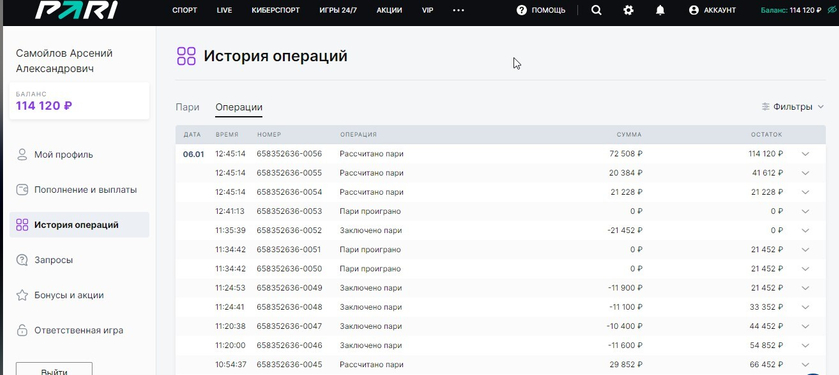Expand operation row 658352636-0053
Viewport: 839px width, 375px height.
805,211
